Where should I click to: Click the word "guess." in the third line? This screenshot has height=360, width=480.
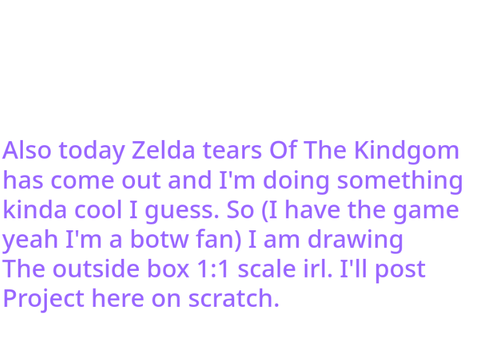(182, 212)
